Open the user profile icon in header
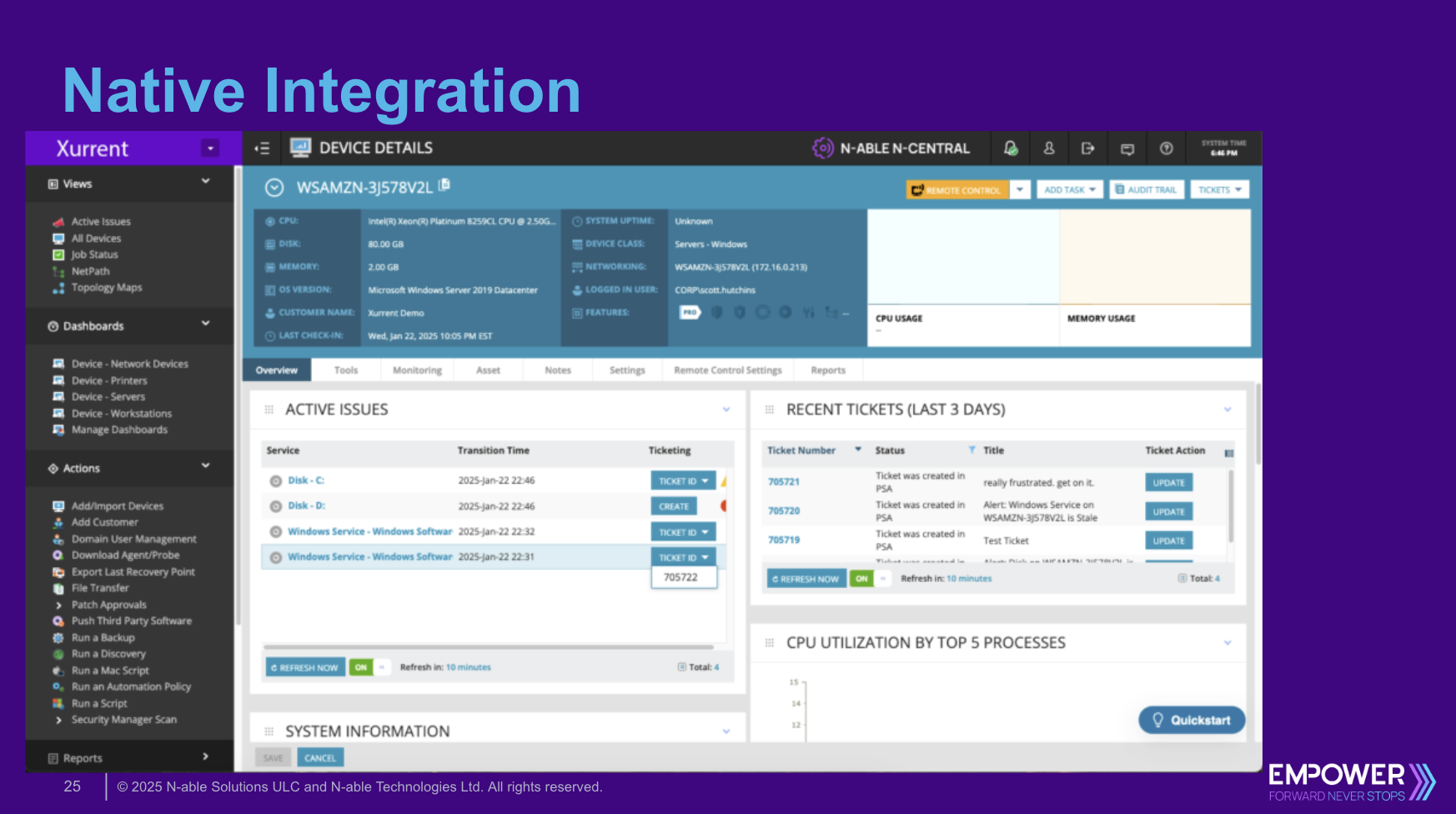 coord(1049,148)
